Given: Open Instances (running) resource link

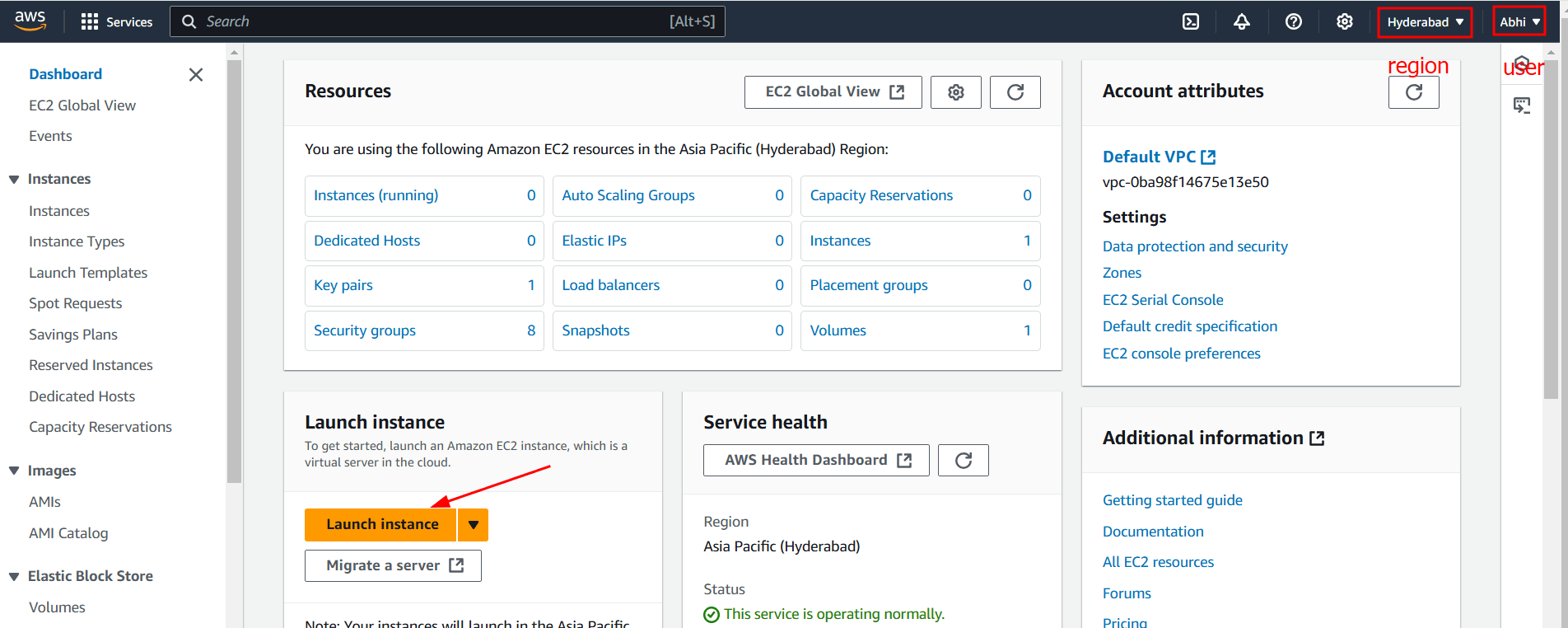Looking at the screenshot, I should click(x=376, y=195).
